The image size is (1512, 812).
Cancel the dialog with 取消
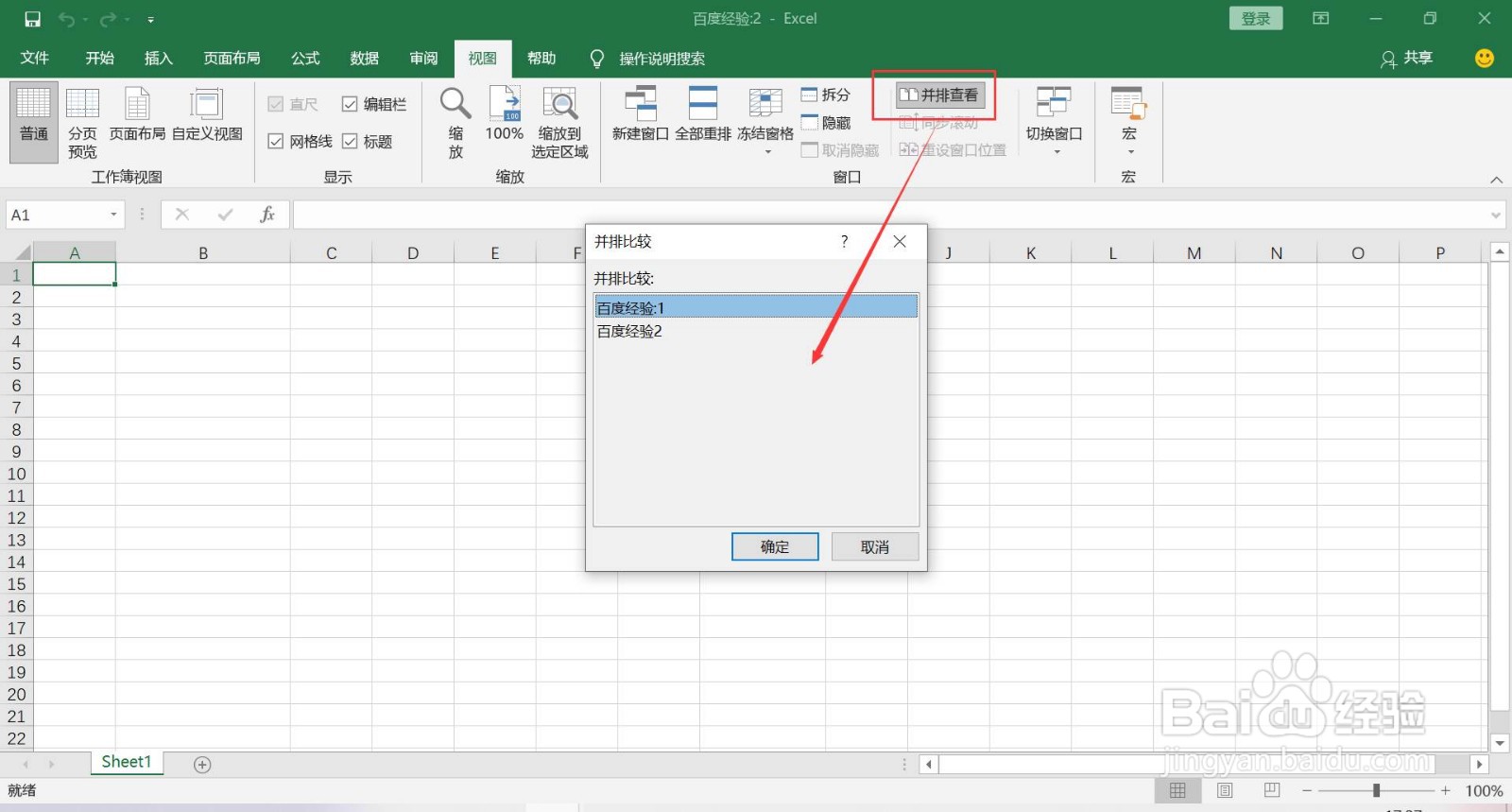(875, 546)
